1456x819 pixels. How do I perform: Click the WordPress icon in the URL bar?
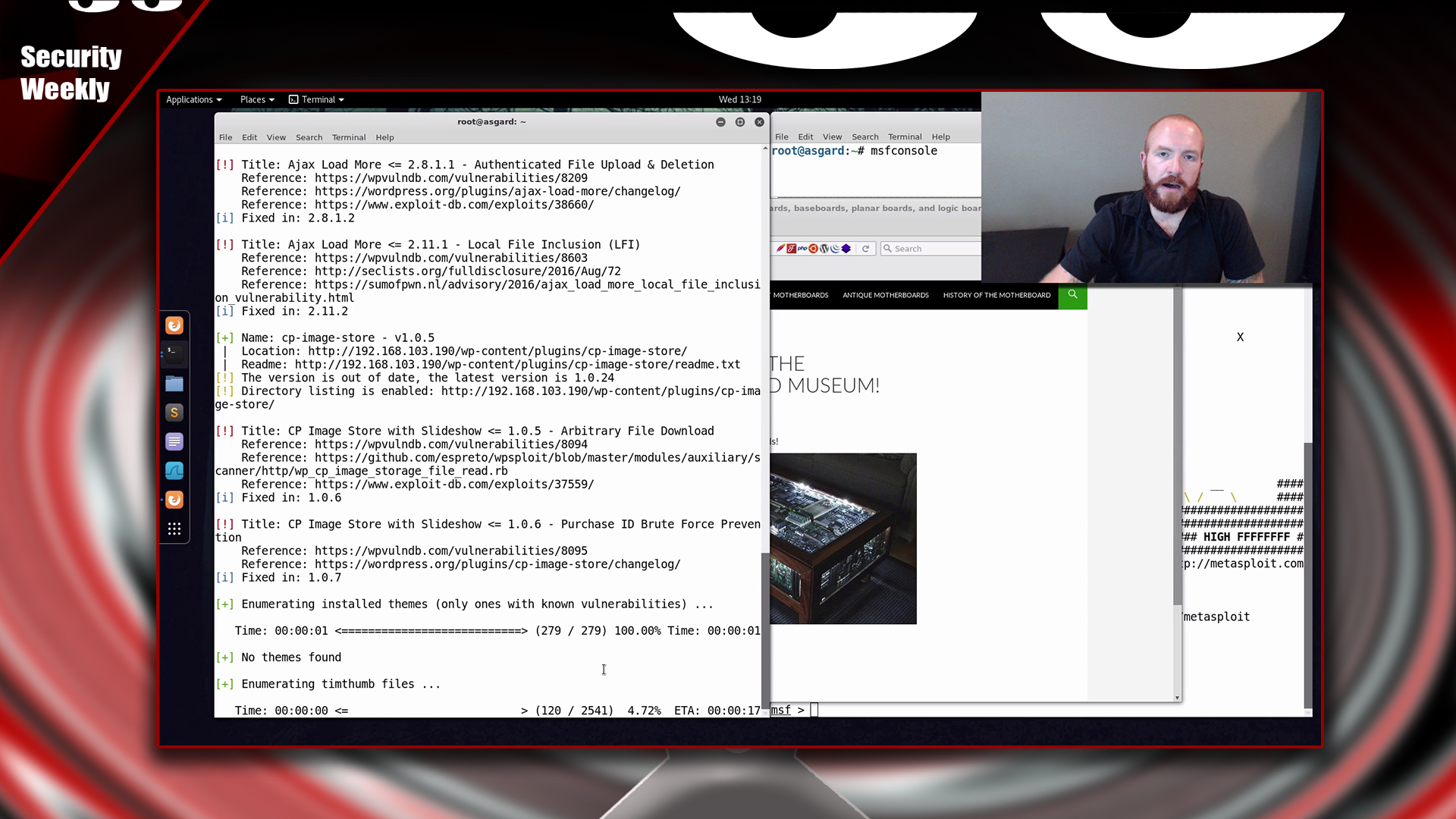824,249
